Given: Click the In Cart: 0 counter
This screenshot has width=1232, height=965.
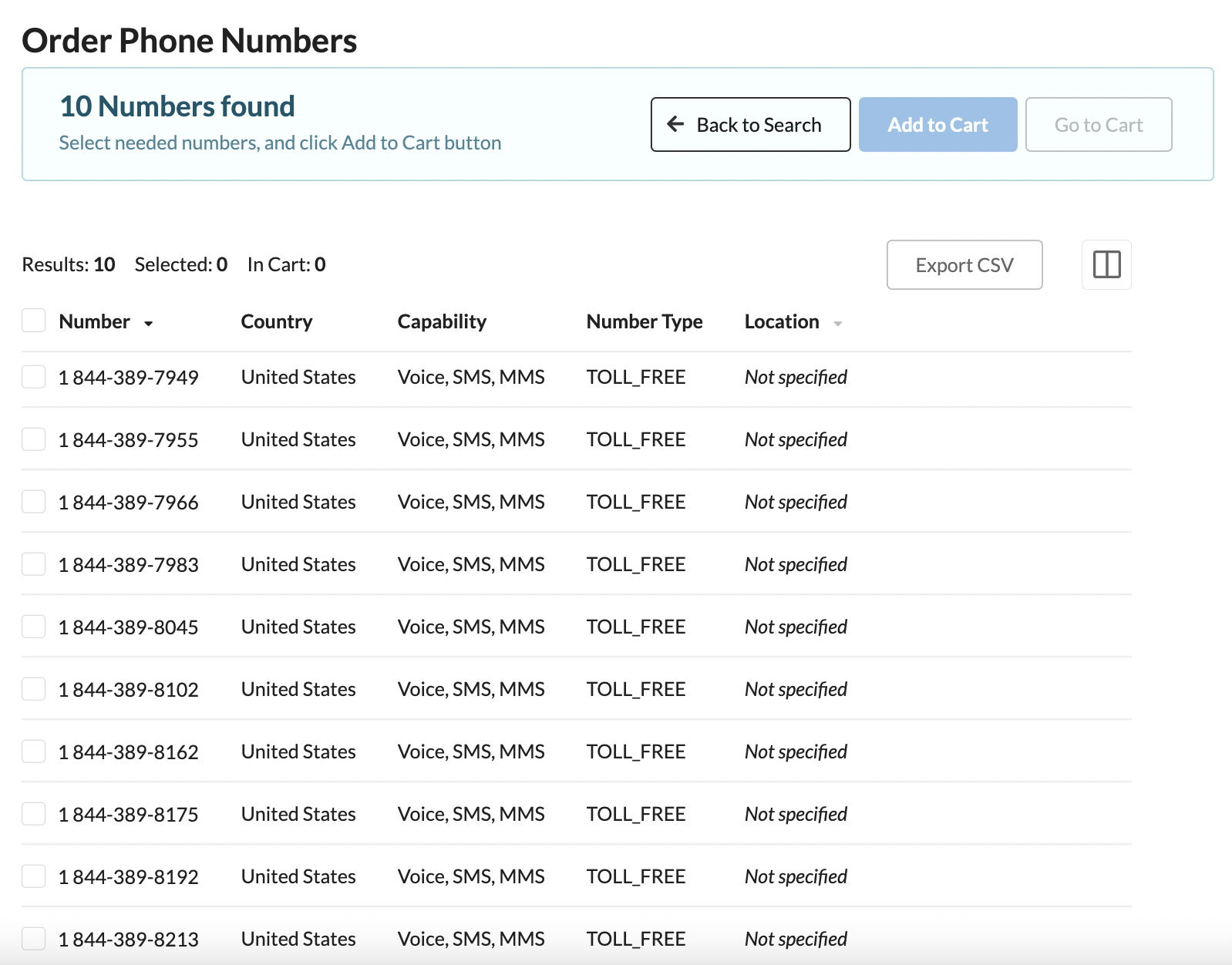Looking at the screenshot, I should click(x=287, y=264).
